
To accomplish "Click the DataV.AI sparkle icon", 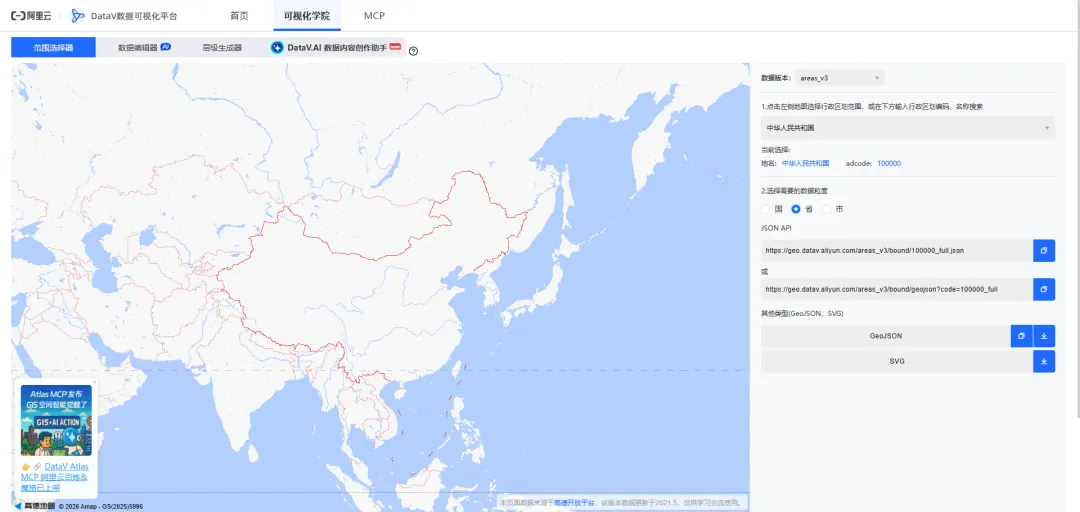I will 277,48.
